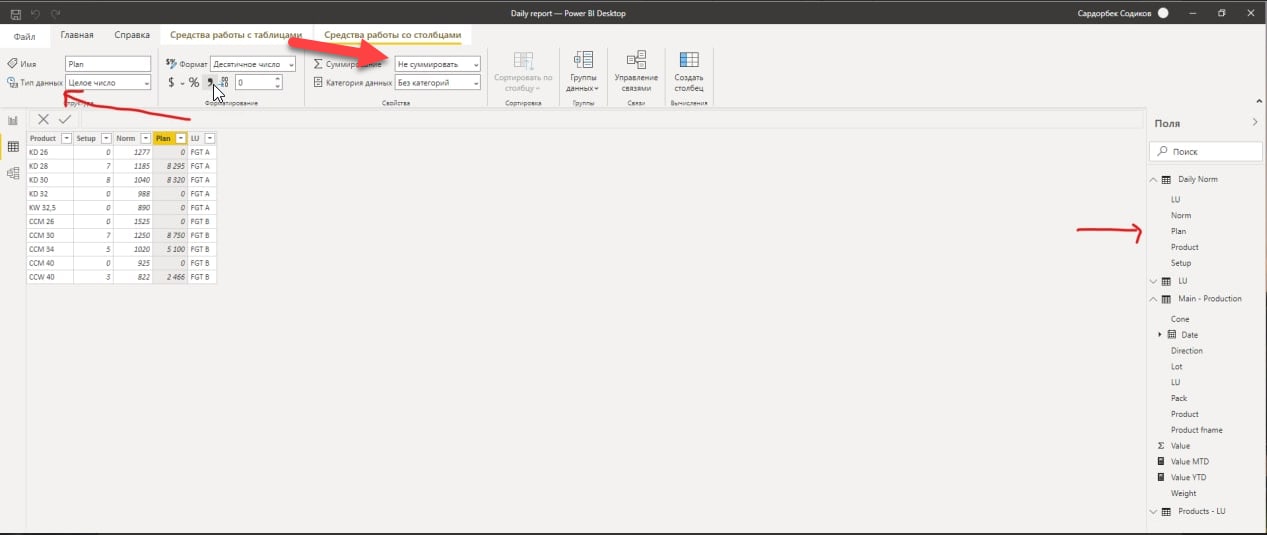Open filter dropdown on LU column
Image resolution: width=1267 pixels, height=535 pixels.
[x=210, y=138]
